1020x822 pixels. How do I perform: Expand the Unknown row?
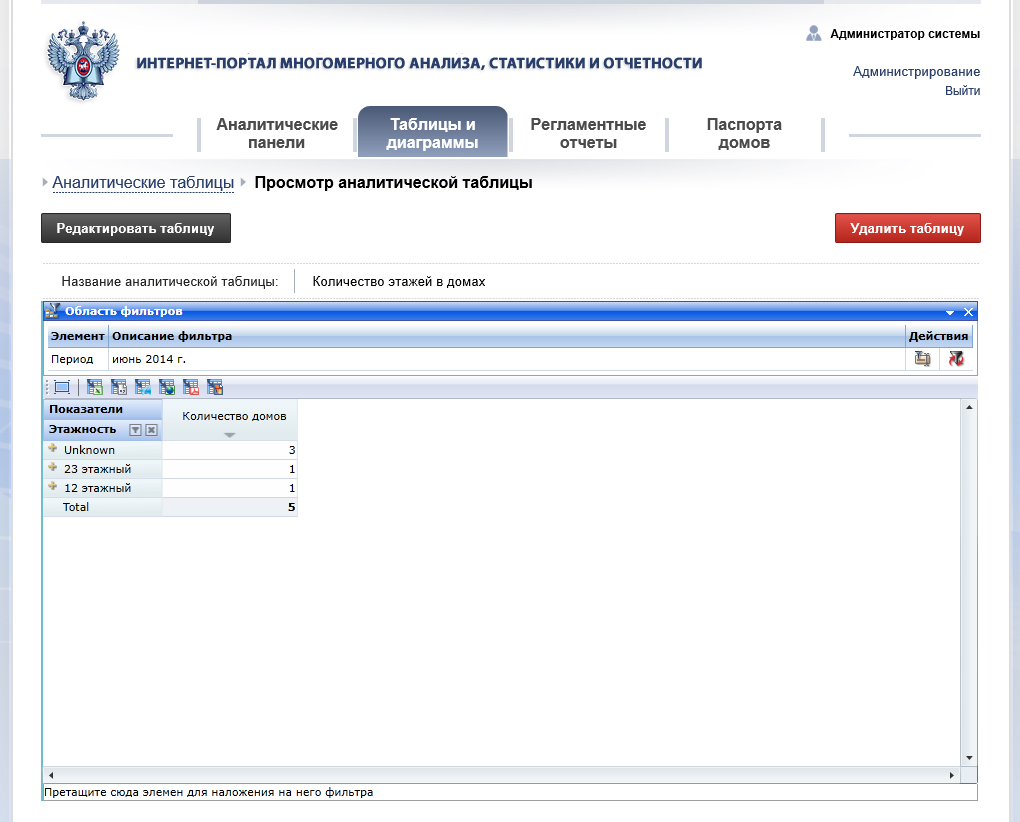(52, 449)
